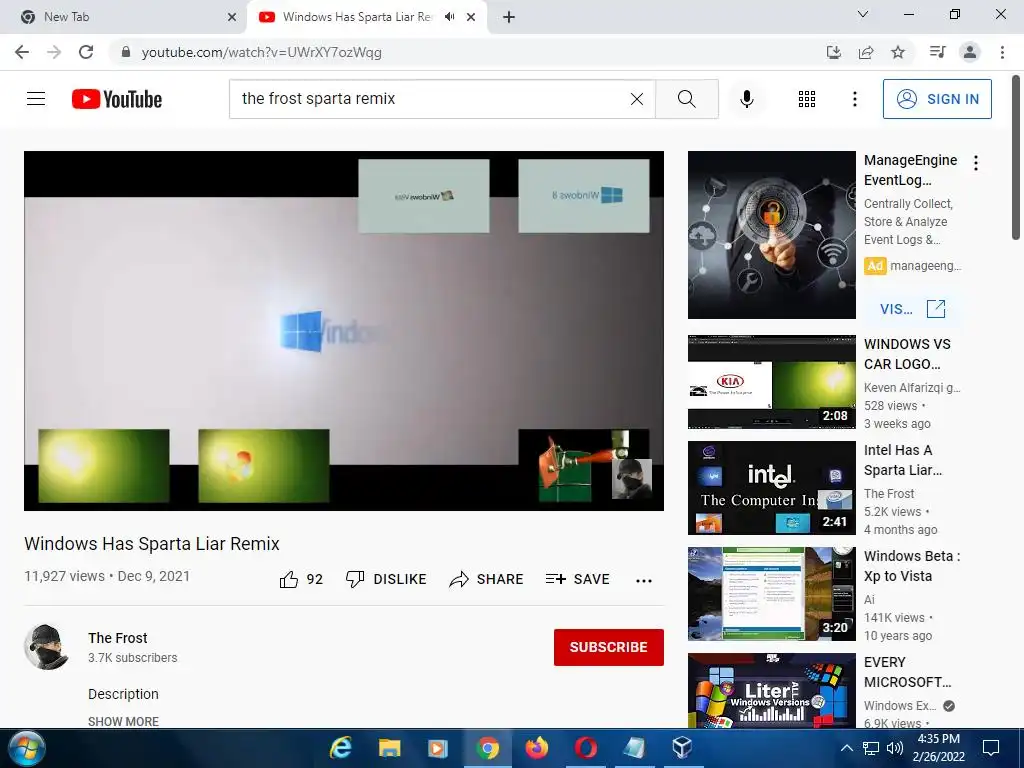Show hidden tray icons chevron
Viewport: 1024px width, 768px height.
[846, 748]
